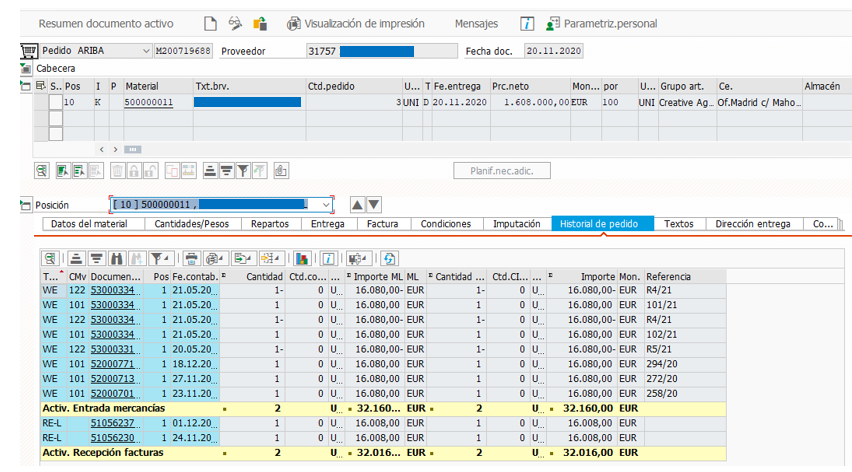
Task: Open the export dropdown in history toolbar
Action: coord(243,259)
